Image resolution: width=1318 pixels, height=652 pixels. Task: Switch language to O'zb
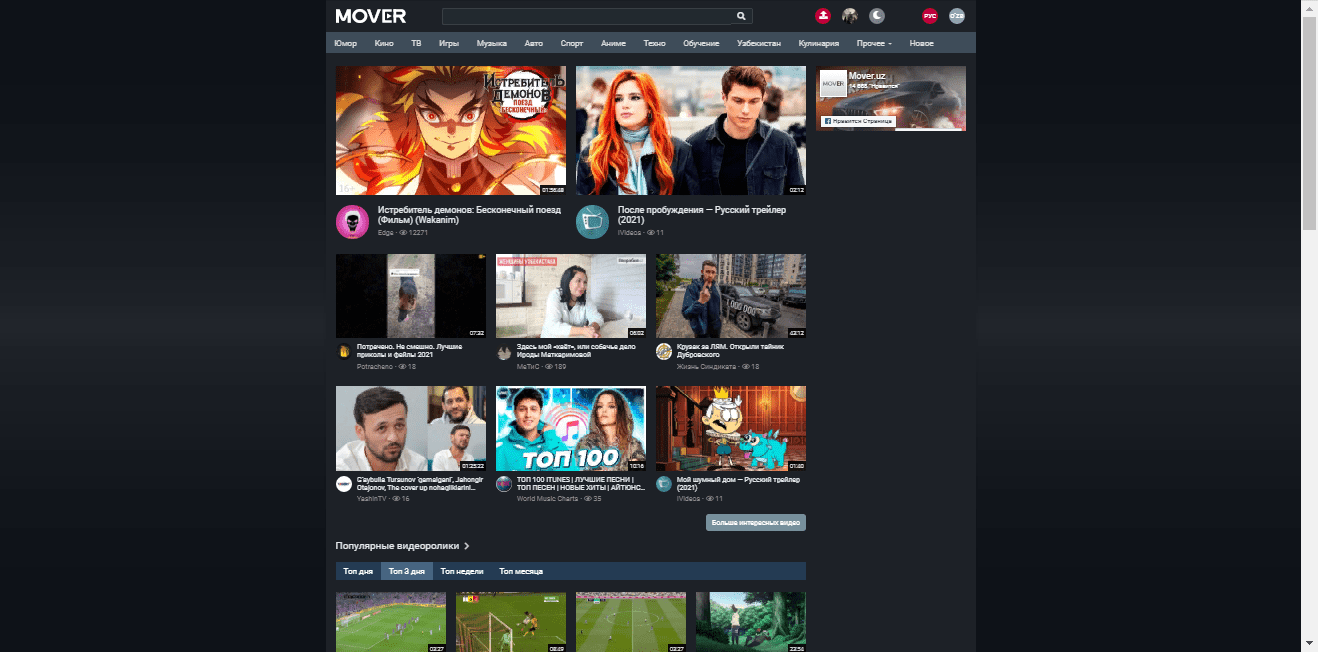(957, 16)
